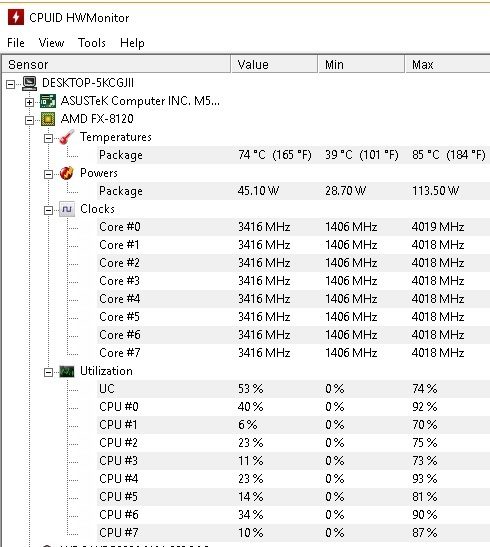Click the Max column header
490x547 pixels.
(x=447, y=64)
